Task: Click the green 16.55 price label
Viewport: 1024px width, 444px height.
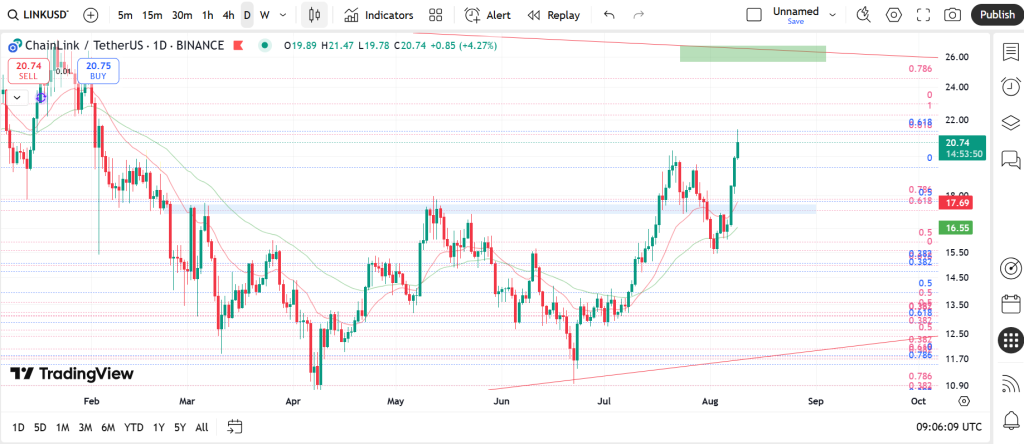Action: click(956, 228)
